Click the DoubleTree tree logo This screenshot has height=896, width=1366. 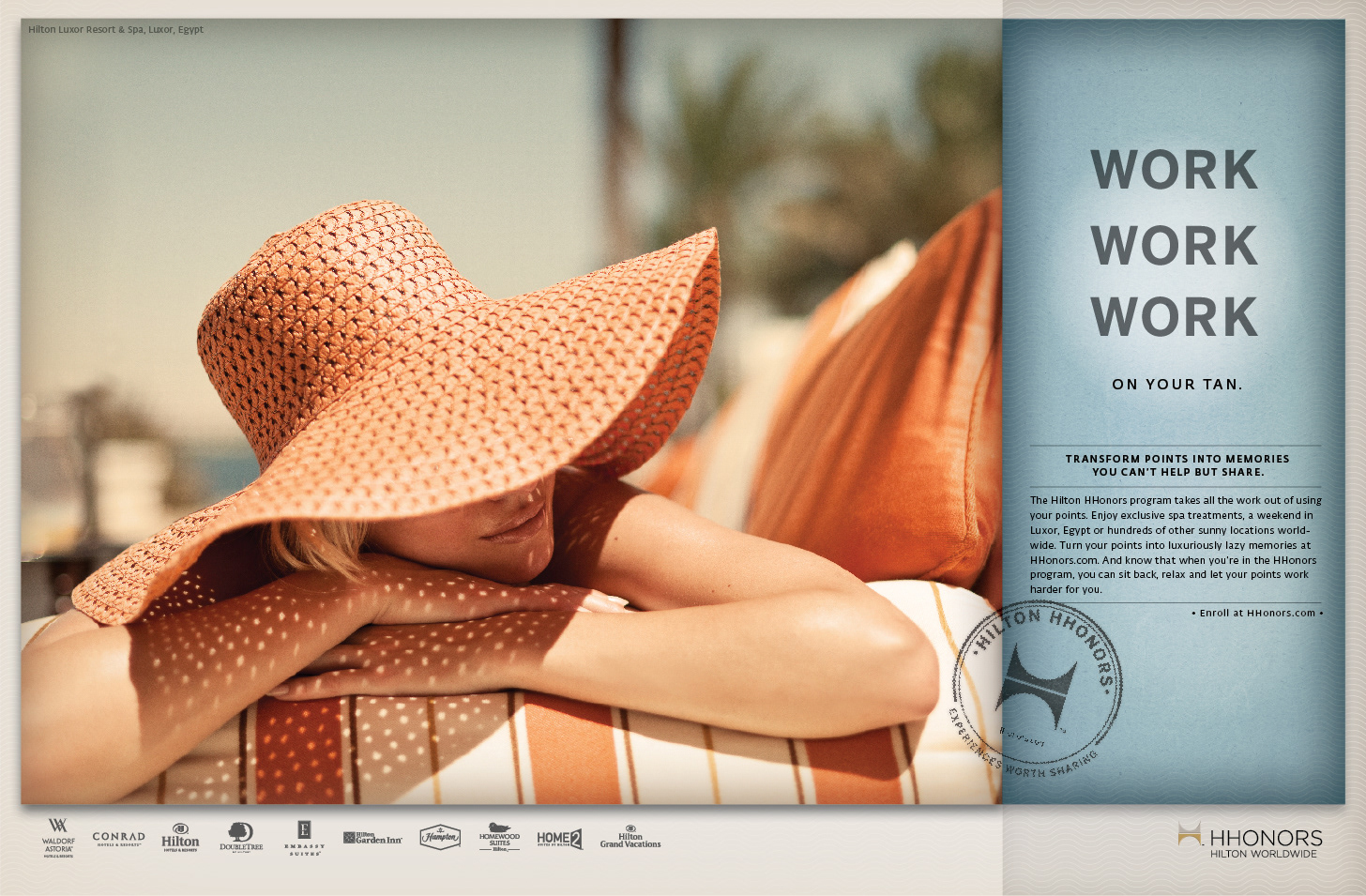241,837
